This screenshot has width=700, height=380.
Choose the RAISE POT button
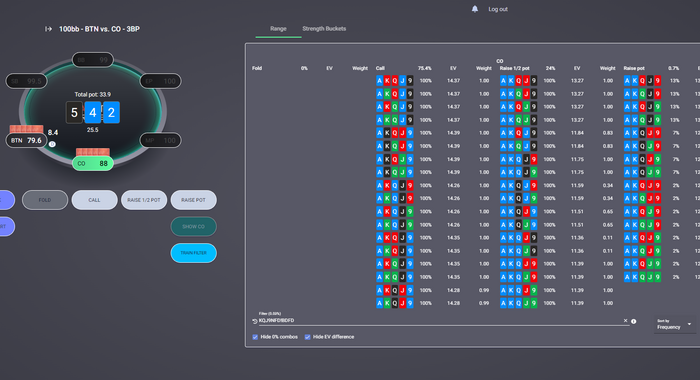pyautogui.click(x=193, y=200)
